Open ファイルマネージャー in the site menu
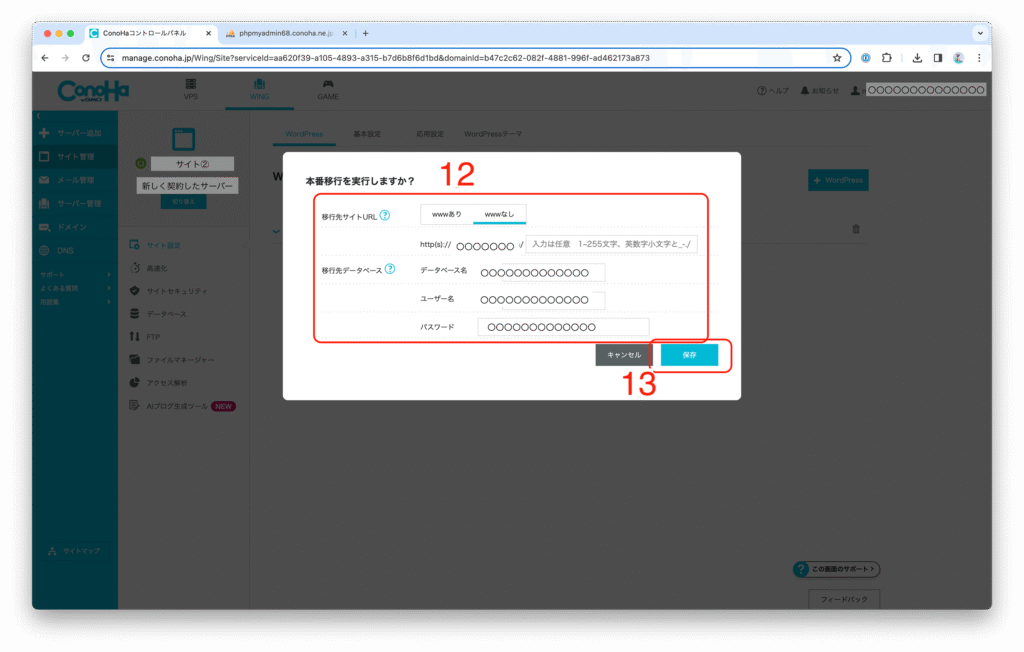Viewport: 1024px width, 652px height. click(172, 359)
